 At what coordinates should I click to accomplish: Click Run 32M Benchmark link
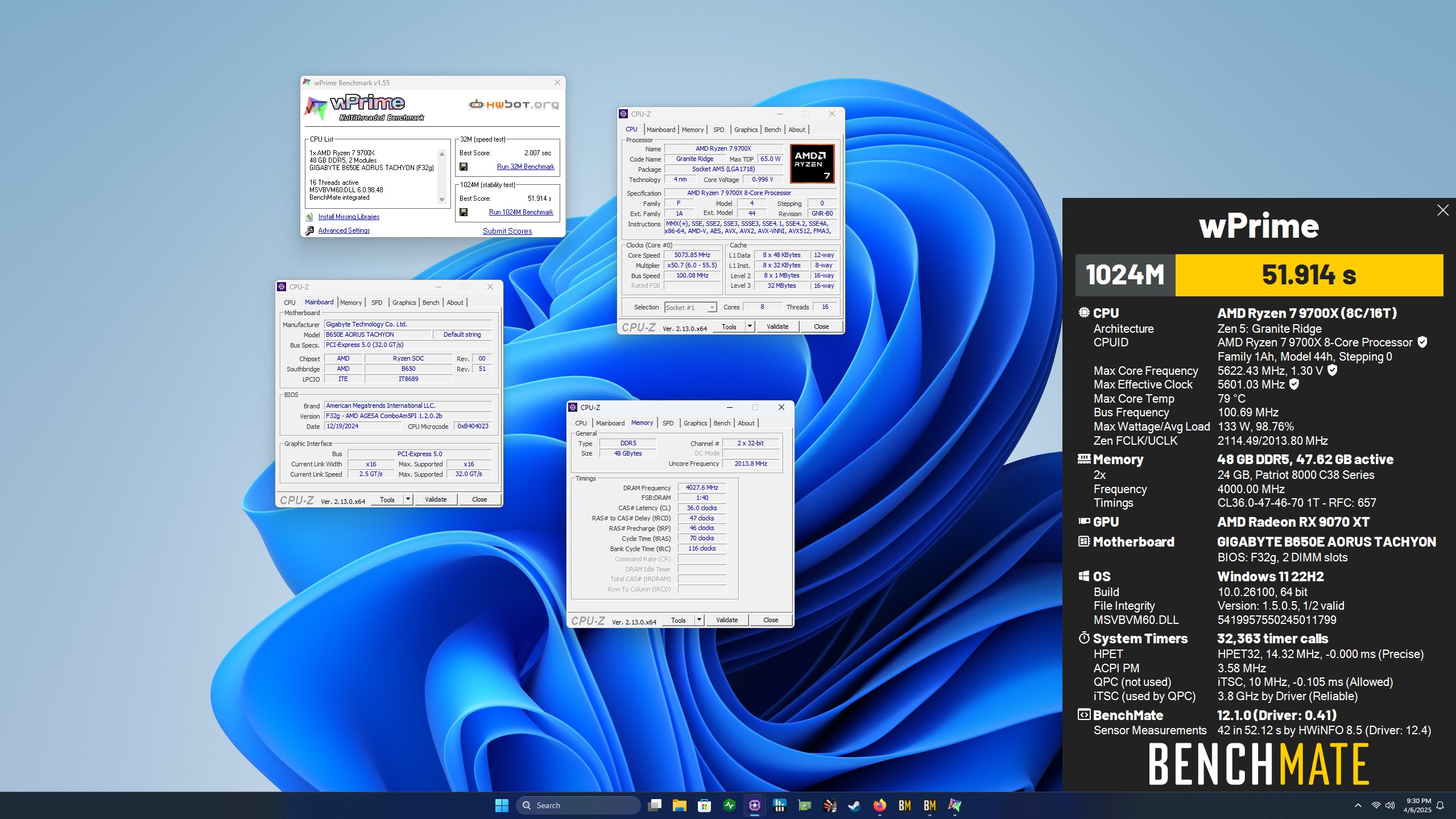pyautogui.click(x=526, y=167)
